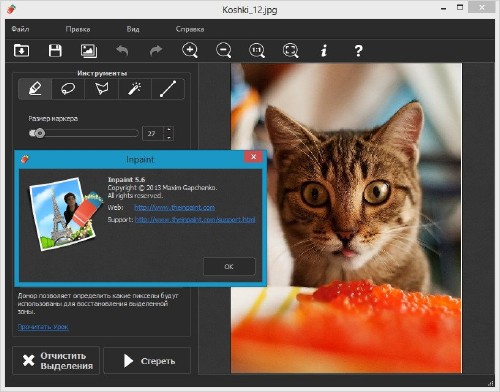Select the Magic Wand tool
Viewport: 500px width, 392px height.
(135, 89)
